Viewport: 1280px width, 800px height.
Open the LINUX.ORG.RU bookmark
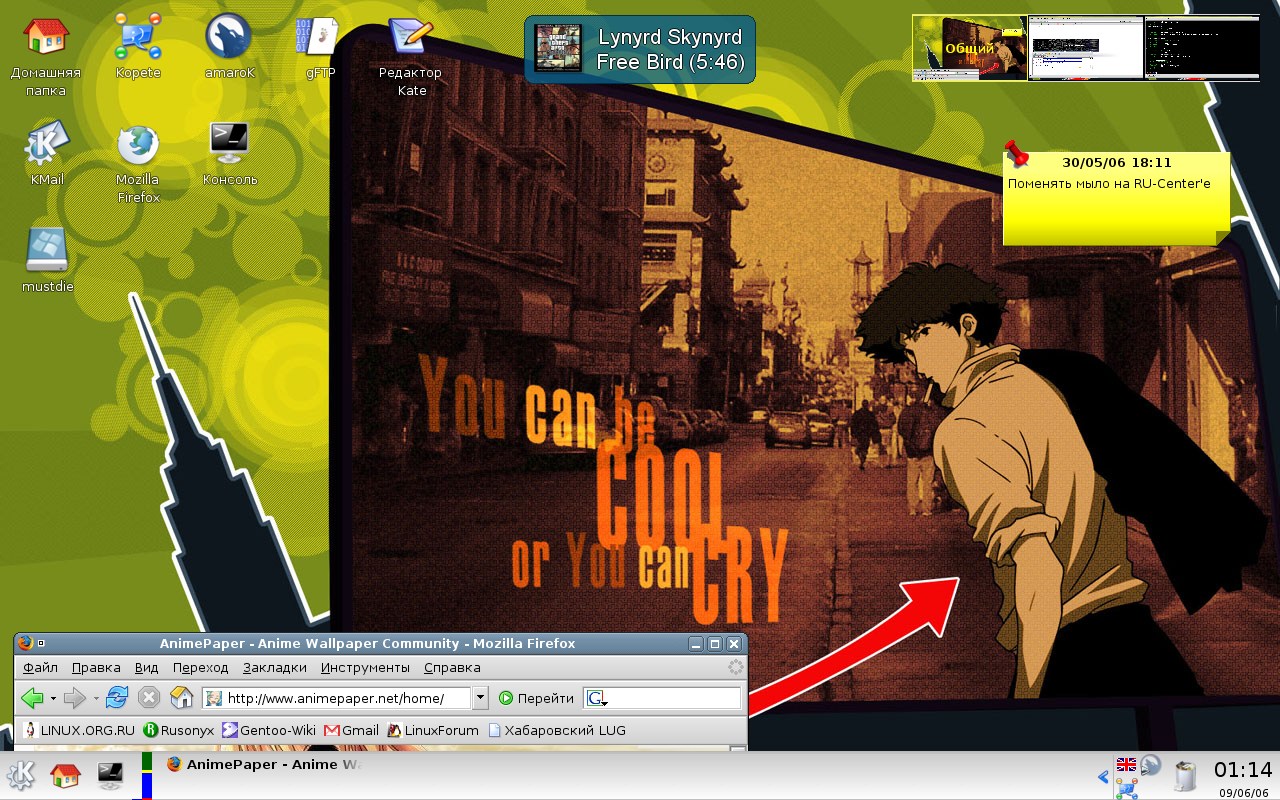click(79, 730)
